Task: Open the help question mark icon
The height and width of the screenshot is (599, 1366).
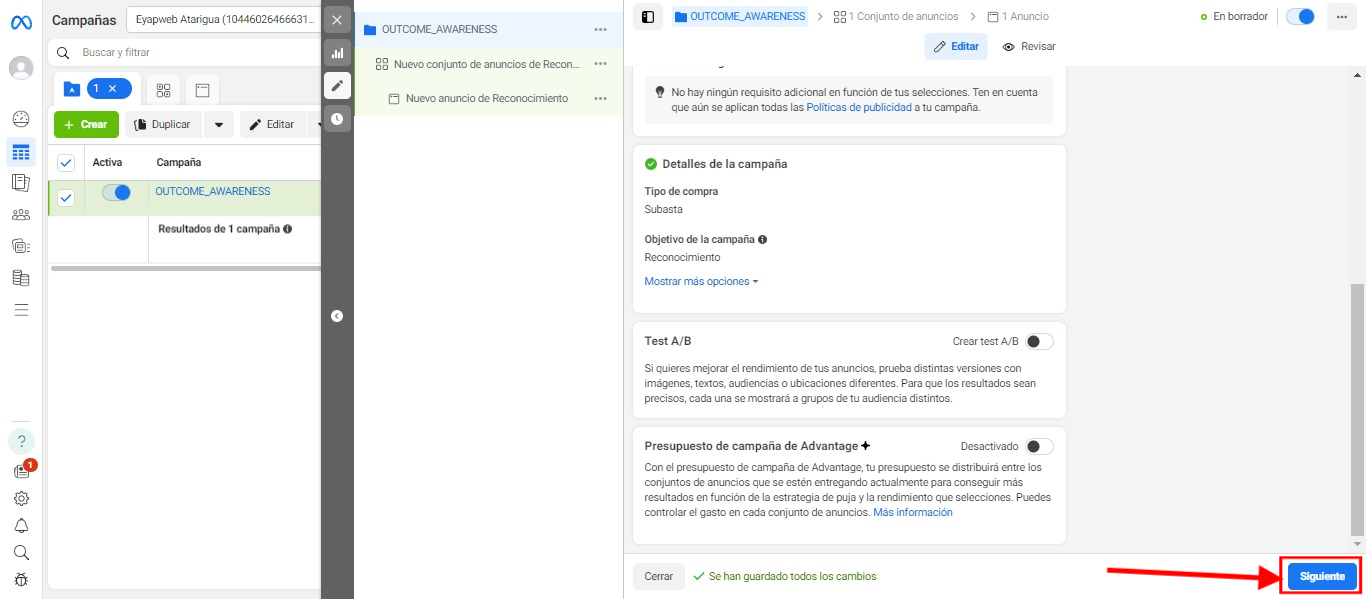Action: 21,441
